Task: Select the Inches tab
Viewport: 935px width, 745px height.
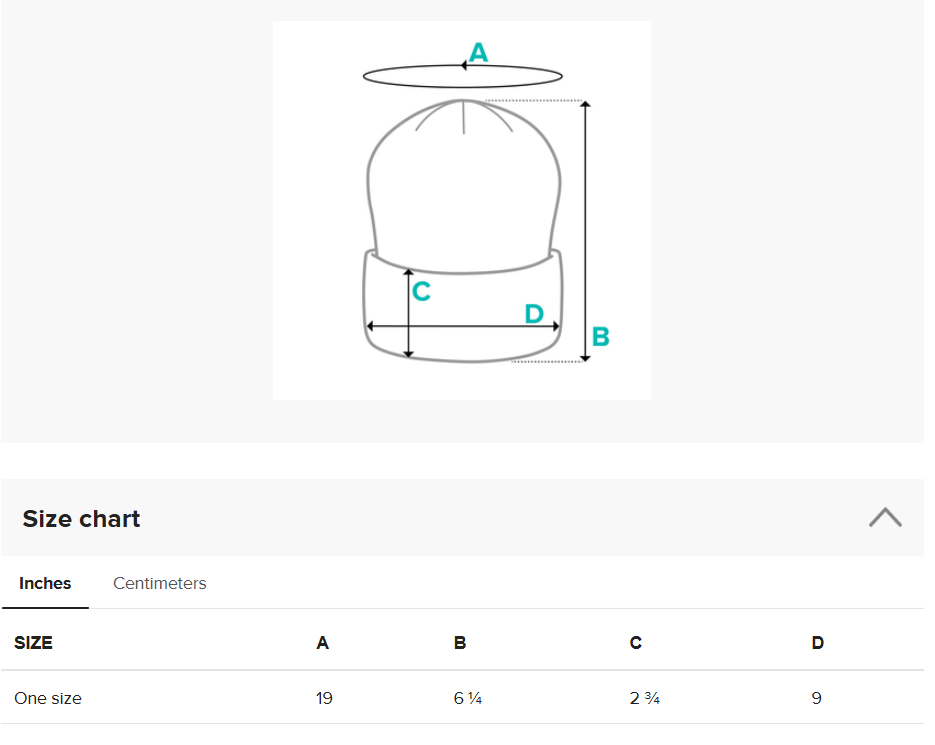Action: coord(45,583)
